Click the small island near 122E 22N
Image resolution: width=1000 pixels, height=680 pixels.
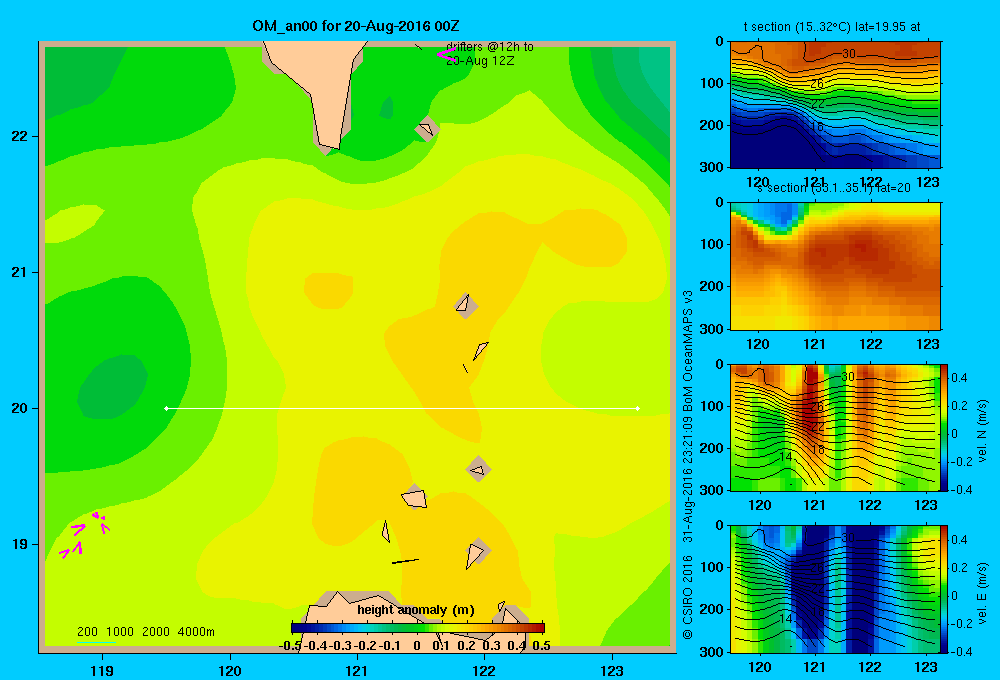coord(427,129)
